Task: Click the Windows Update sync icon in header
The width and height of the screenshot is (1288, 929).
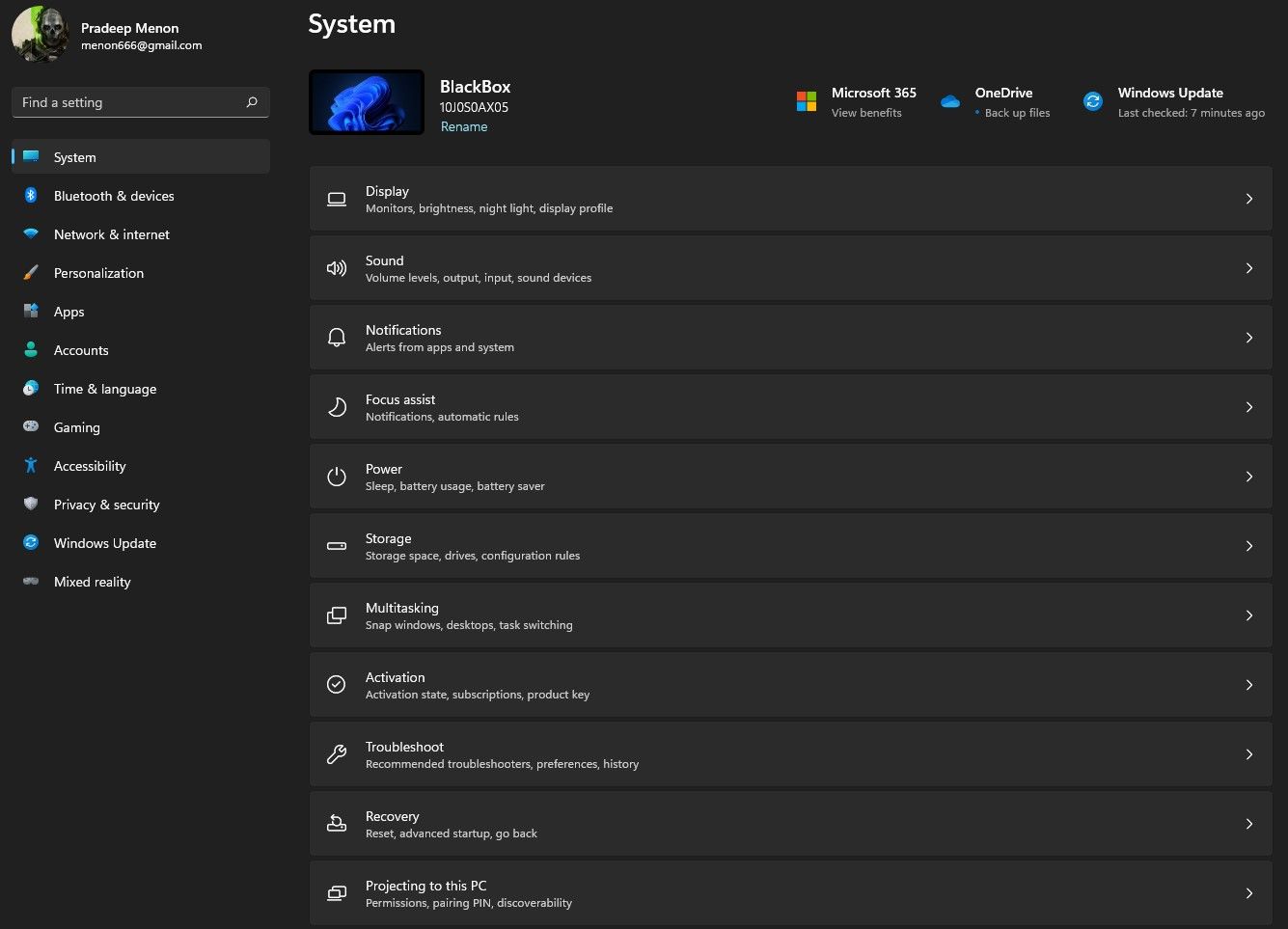Action: click(1092, 101)
